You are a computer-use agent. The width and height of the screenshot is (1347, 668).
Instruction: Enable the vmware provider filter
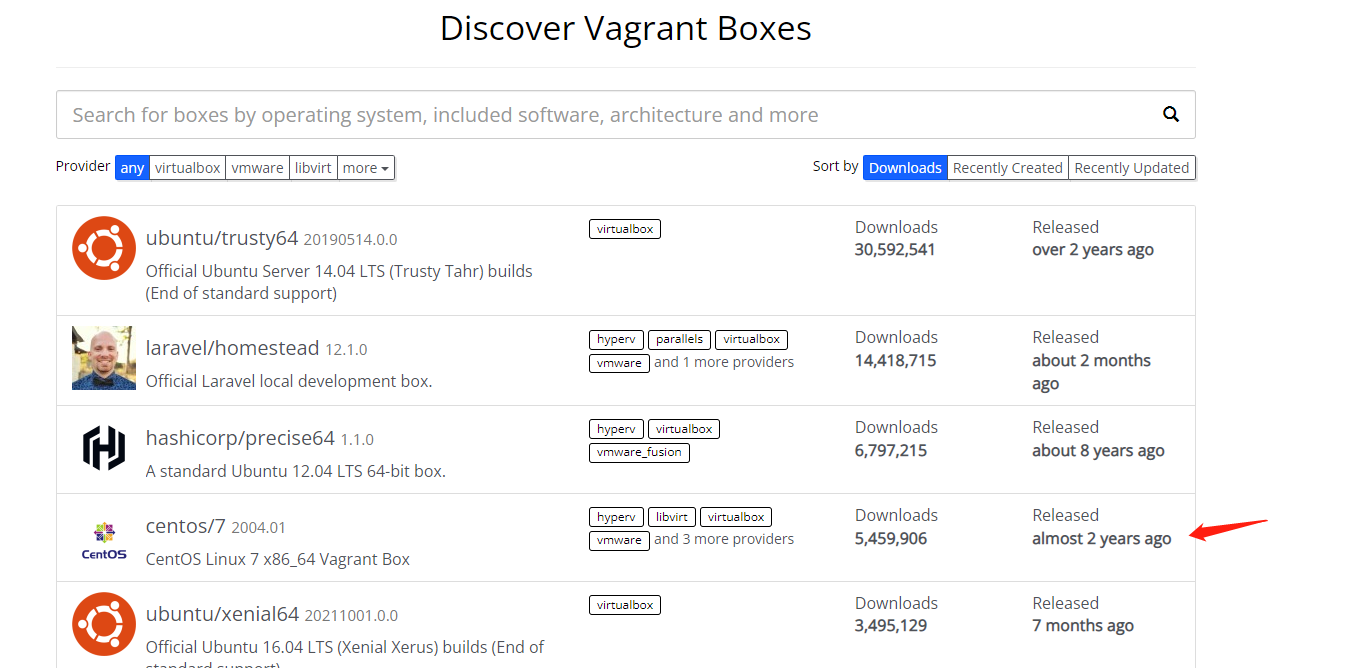tap(257, 167)
